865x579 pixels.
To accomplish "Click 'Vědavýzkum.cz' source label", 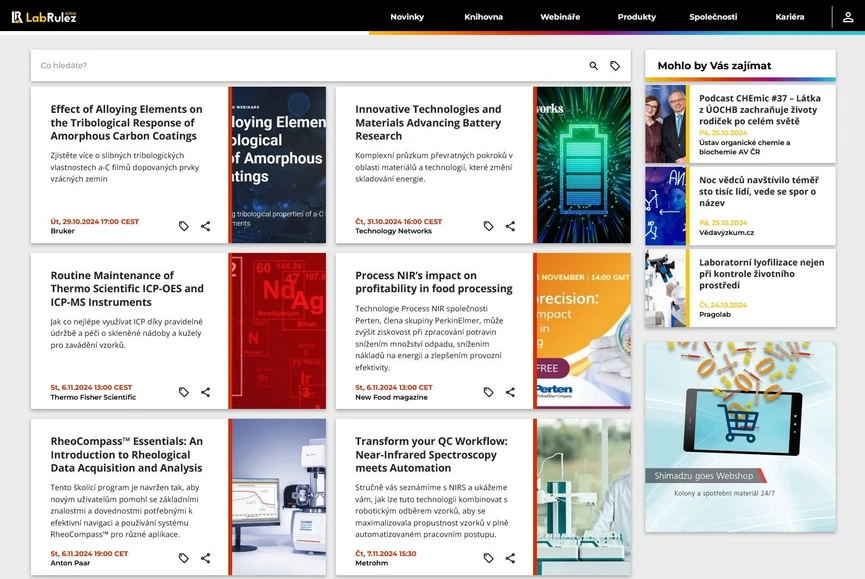I will pos(726,233).
